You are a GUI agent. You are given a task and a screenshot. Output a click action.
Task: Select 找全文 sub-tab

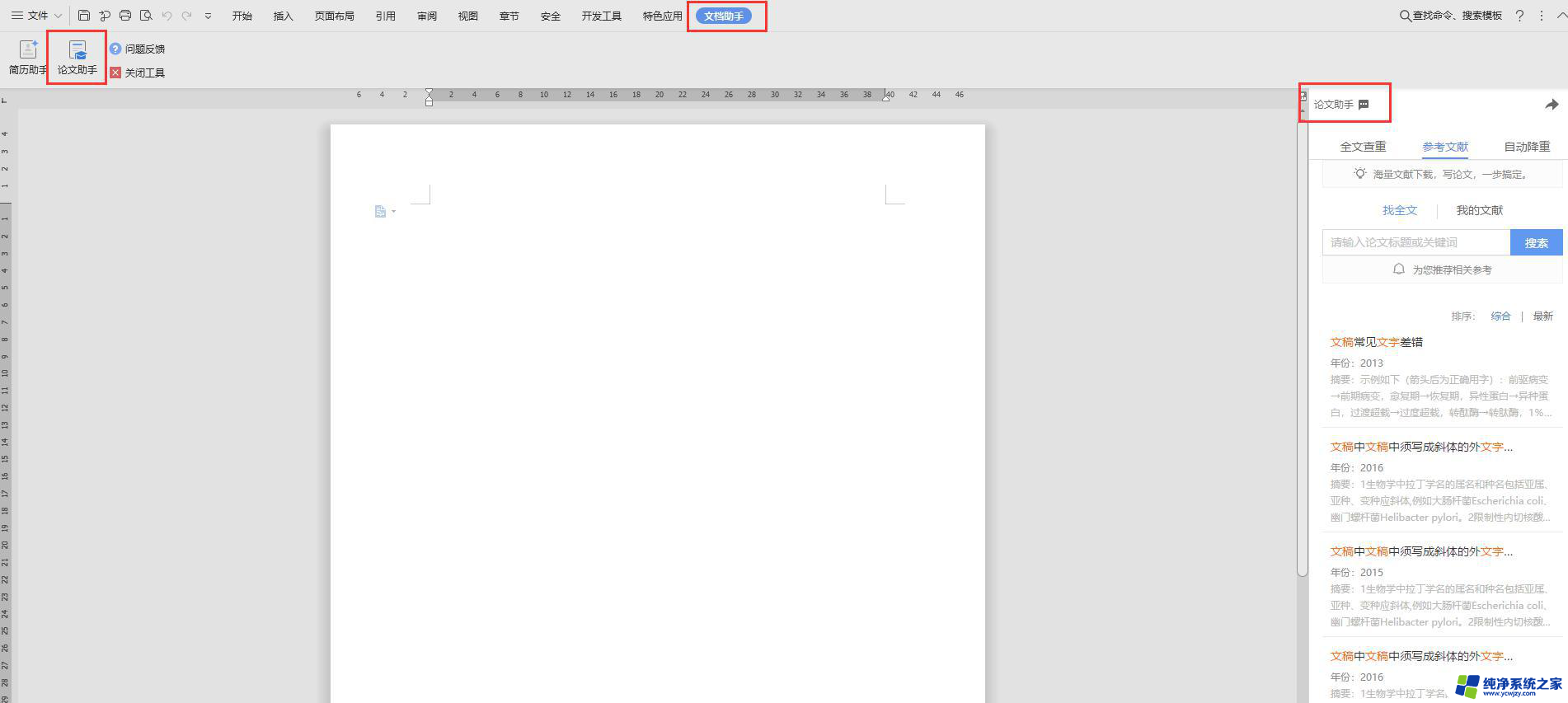1400,210
